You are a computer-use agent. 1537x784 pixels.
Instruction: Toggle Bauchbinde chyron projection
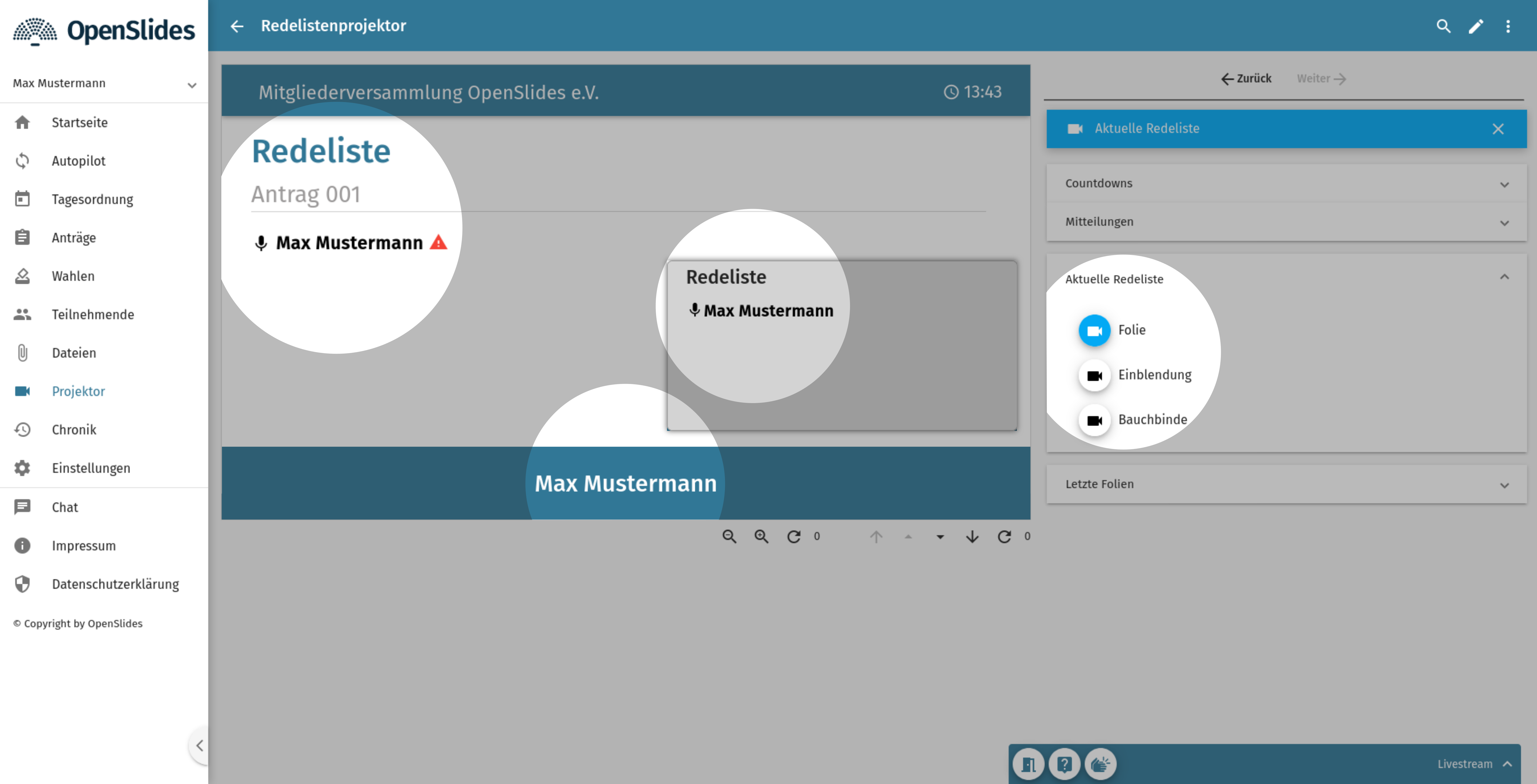(1094, 420)
